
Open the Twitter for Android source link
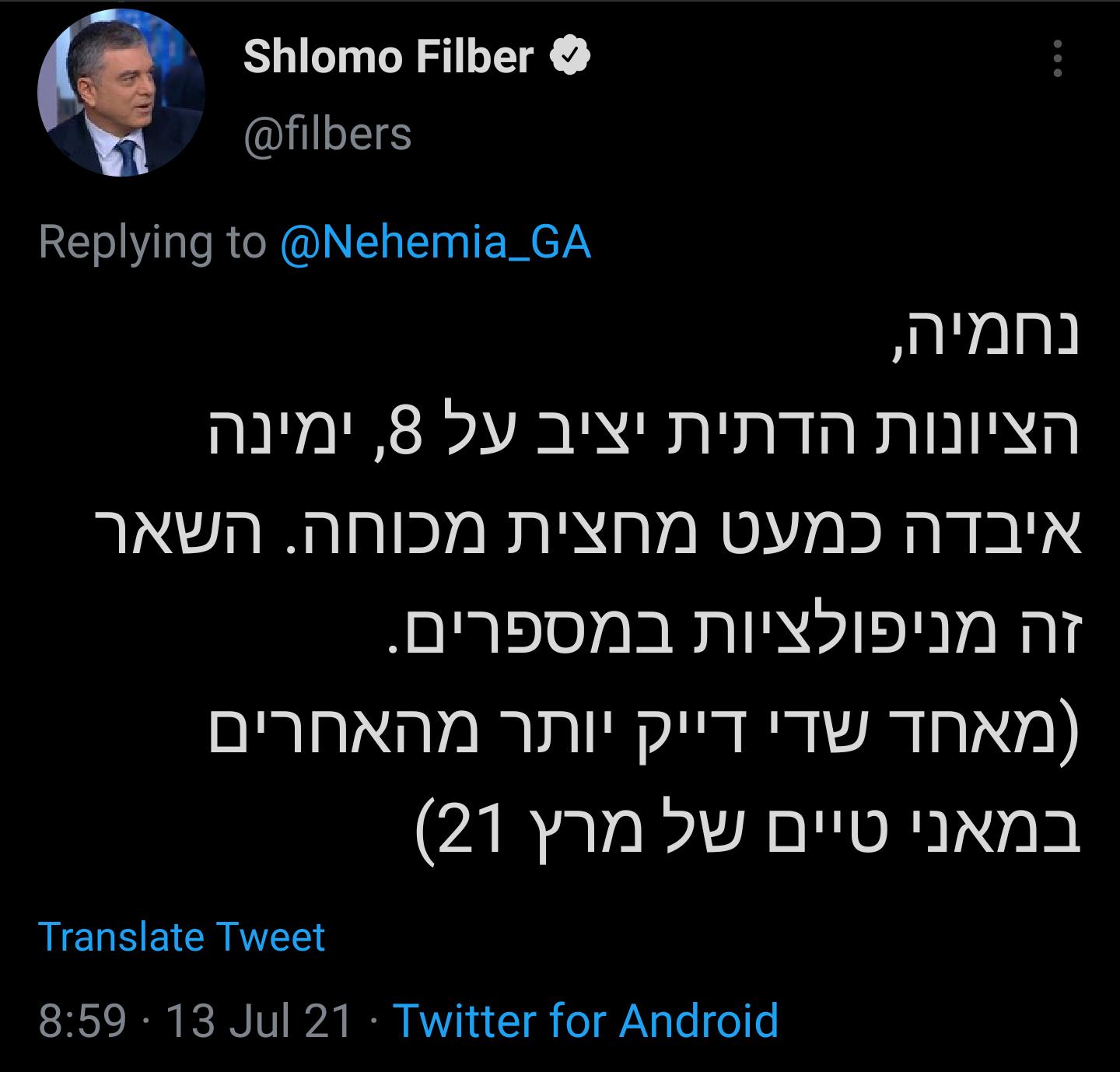(x=586, y=1021)
